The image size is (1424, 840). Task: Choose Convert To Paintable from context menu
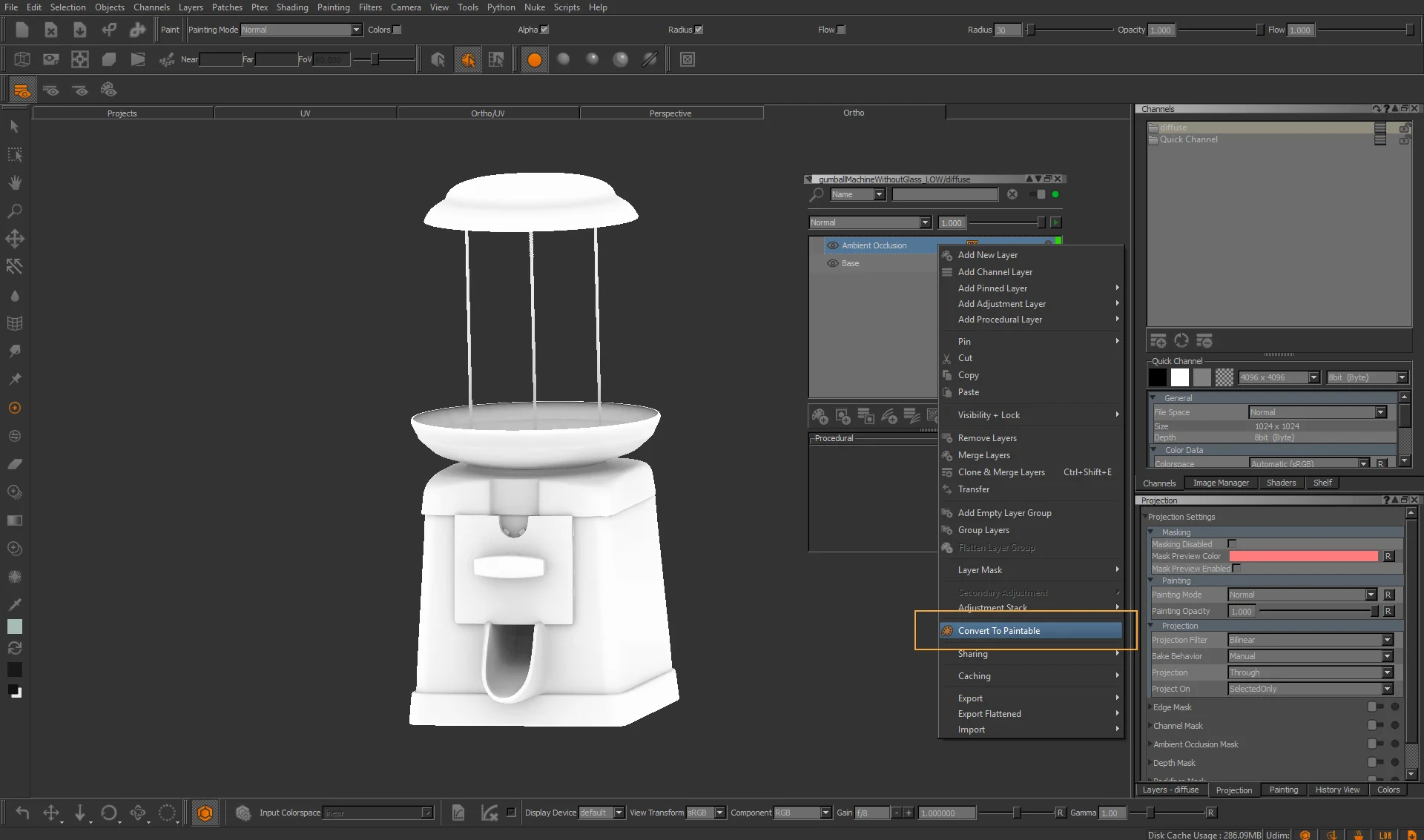(x=998, y=631)
